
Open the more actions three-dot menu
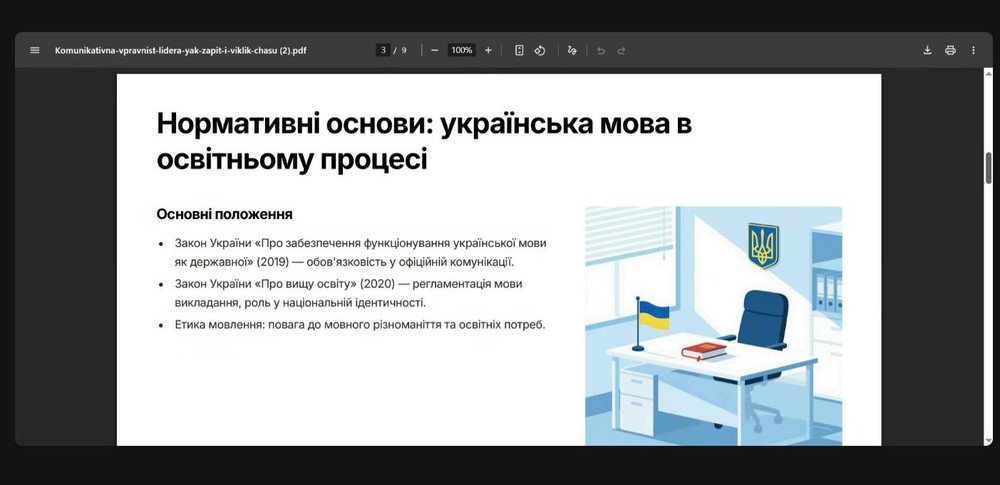973,50
